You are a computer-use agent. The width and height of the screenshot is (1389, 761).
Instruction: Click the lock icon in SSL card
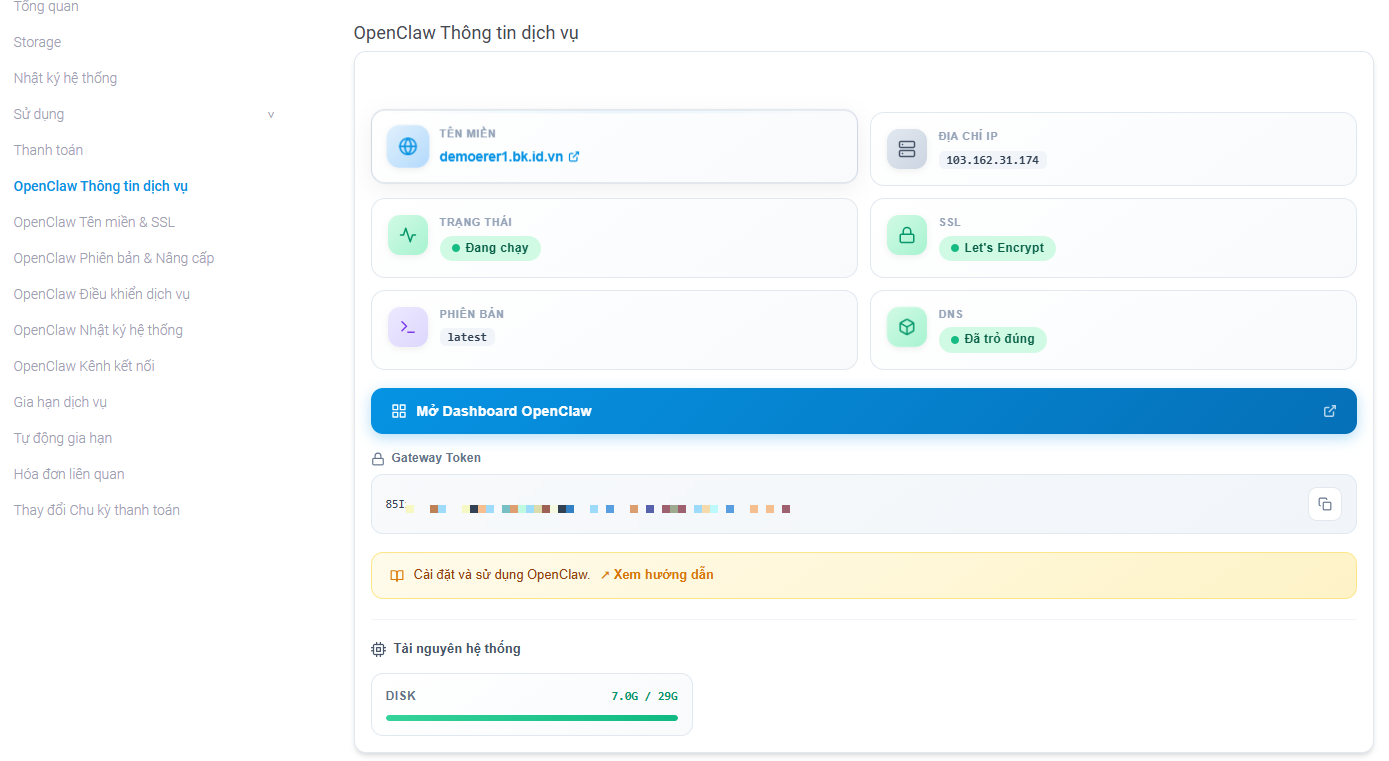(x=907, y=236)
